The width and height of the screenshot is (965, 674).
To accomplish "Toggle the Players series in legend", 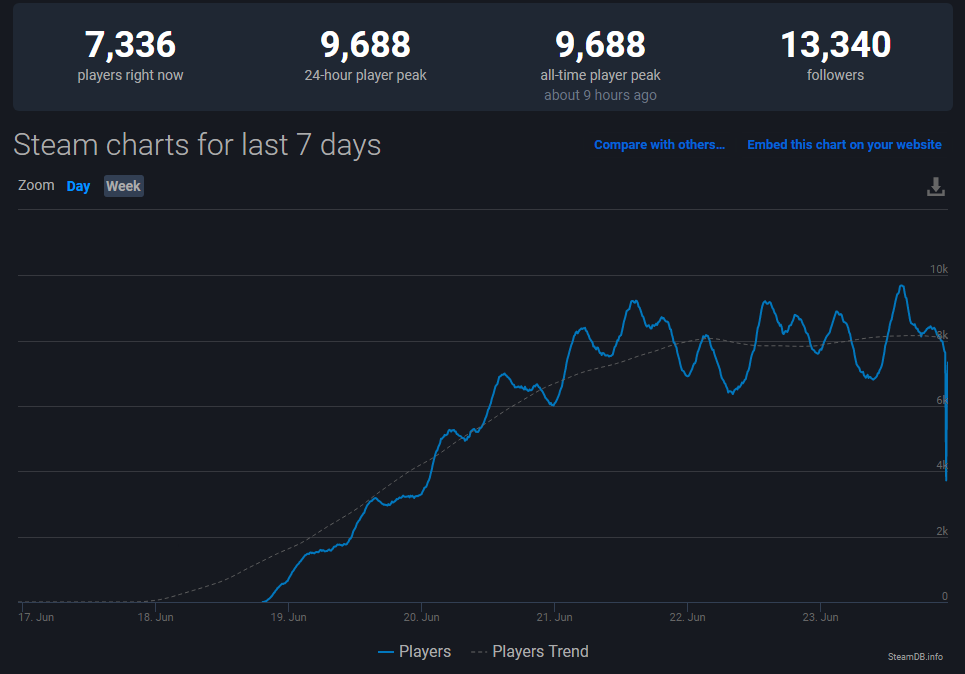I will point(414,652).
